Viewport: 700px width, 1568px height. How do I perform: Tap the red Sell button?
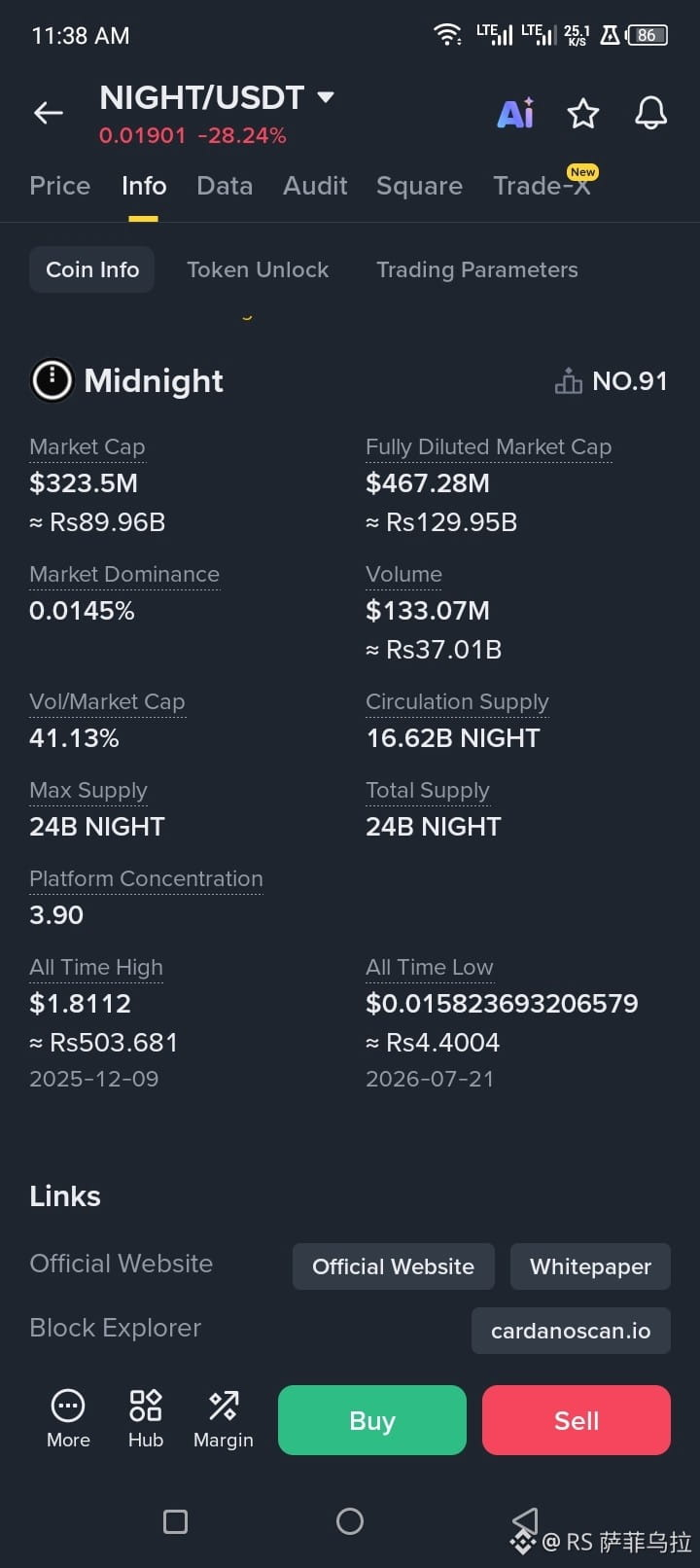[577, 1420]
